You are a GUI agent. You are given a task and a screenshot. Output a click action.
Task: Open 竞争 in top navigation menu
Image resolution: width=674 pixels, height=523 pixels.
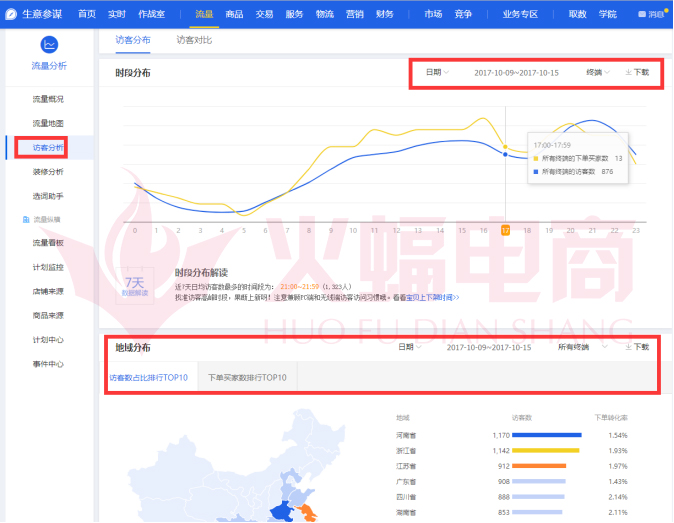pos(463,14)
